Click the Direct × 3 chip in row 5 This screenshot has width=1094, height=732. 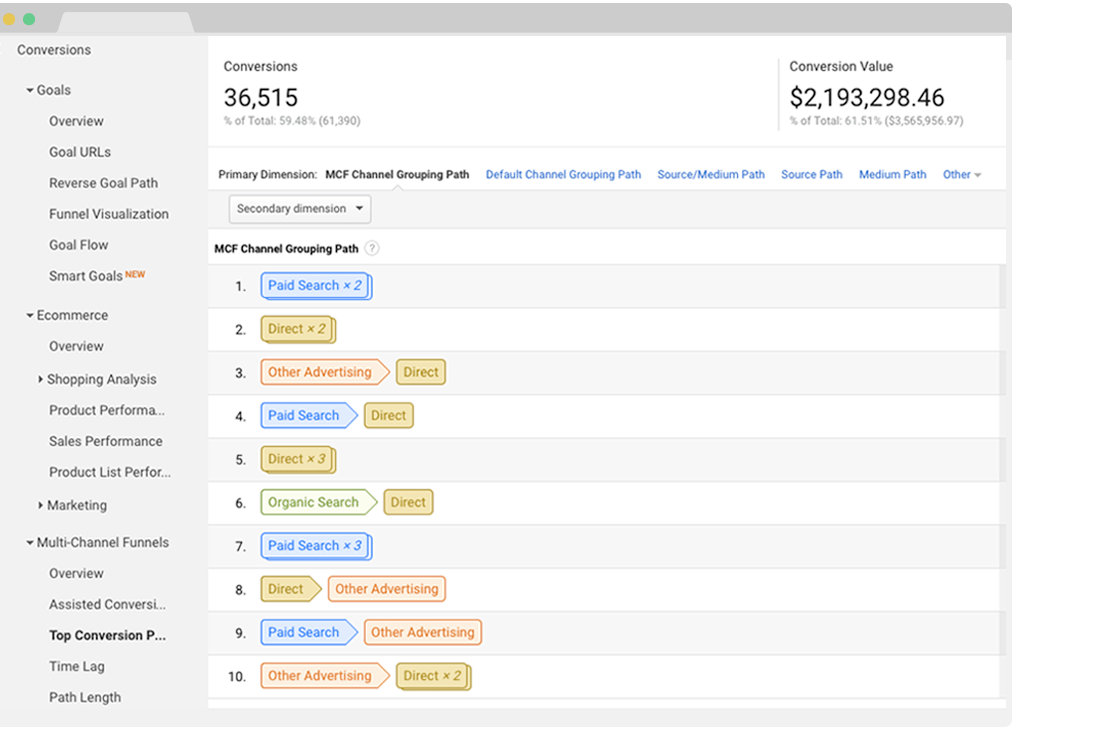tap(297, 460)
